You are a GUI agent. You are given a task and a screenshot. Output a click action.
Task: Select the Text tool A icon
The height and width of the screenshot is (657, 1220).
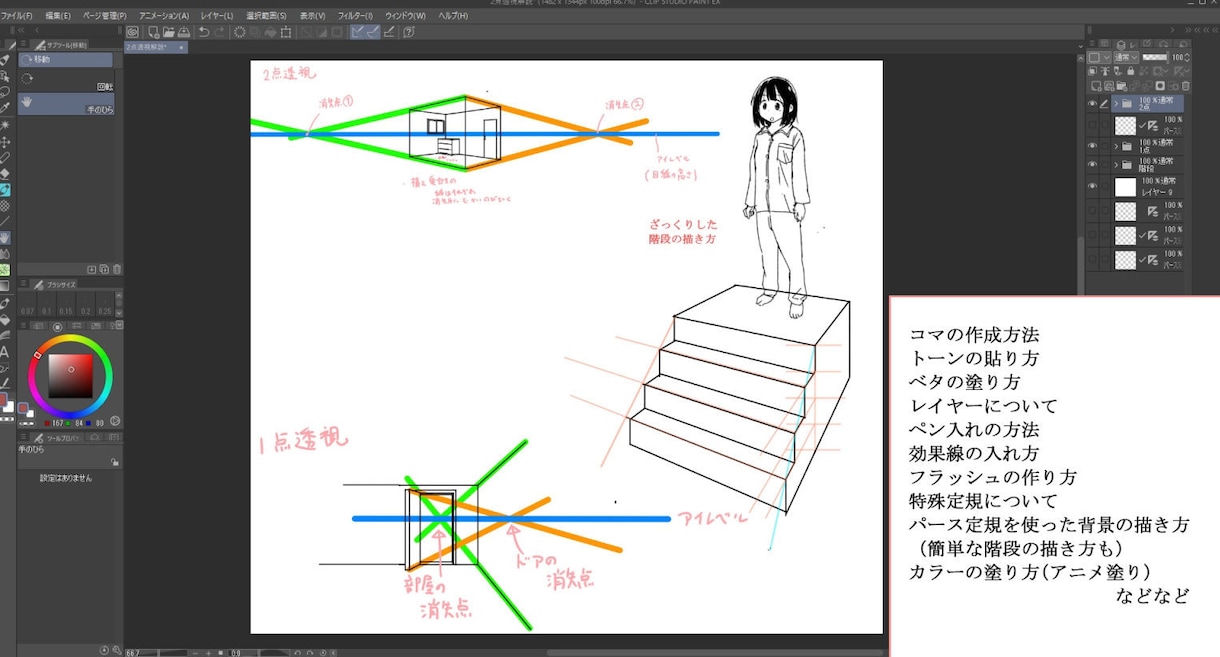[4, 352]
